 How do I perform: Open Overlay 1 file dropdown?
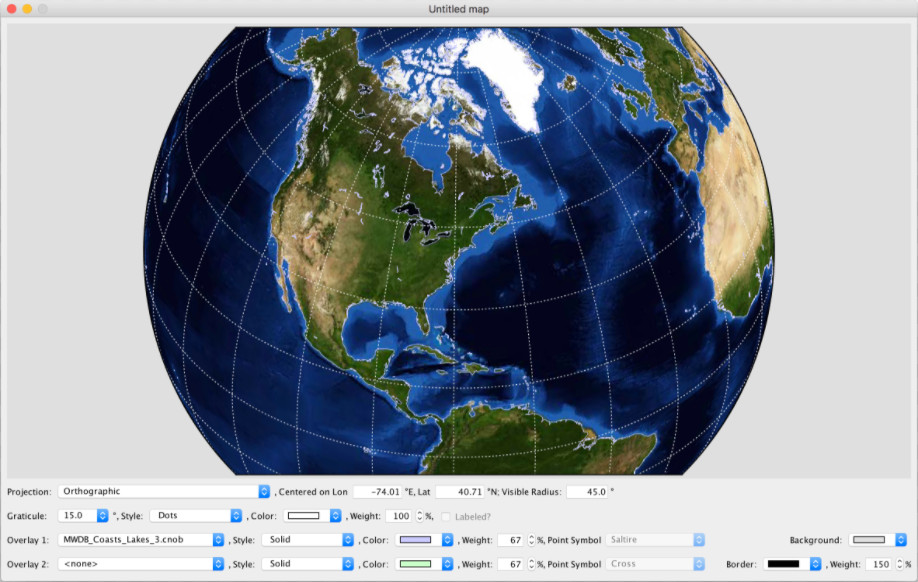(141, 540)
